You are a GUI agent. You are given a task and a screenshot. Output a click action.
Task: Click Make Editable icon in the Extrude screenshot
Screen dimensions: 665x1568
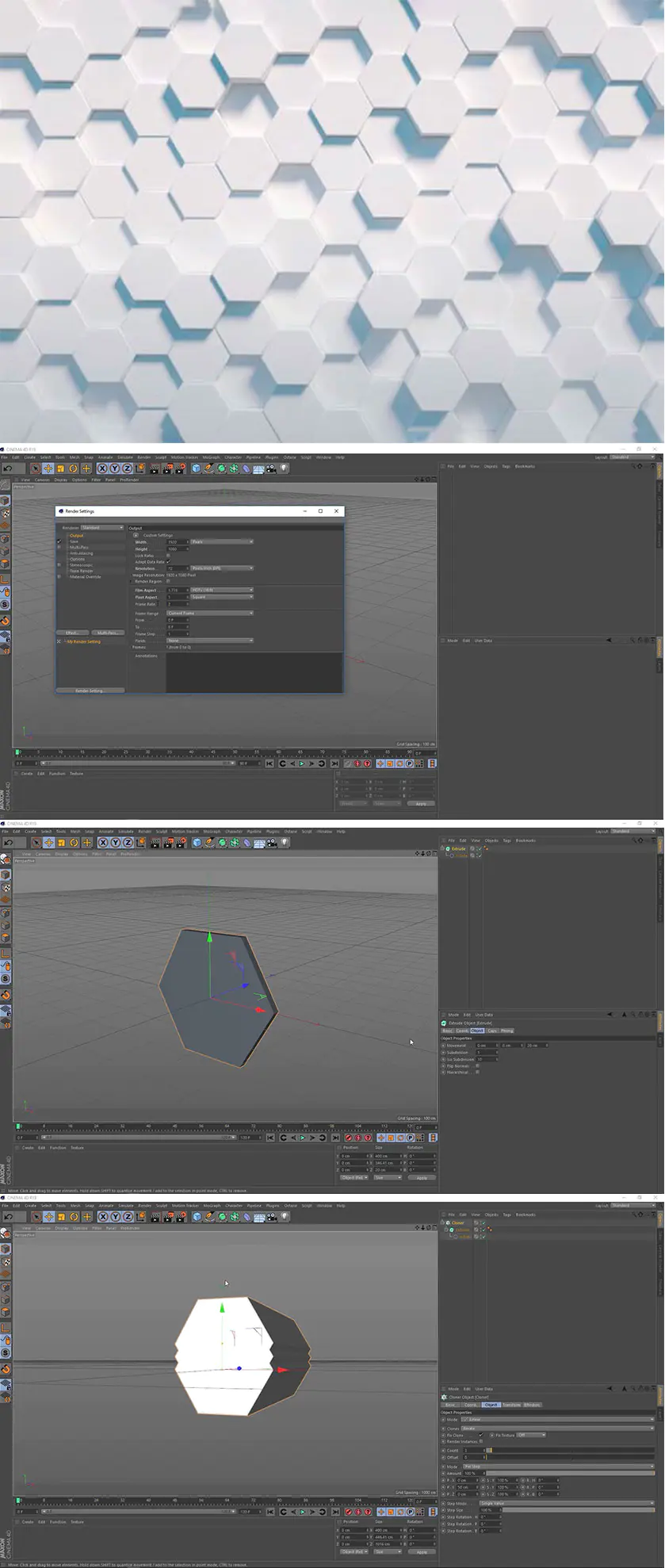[x=5, y=860]
